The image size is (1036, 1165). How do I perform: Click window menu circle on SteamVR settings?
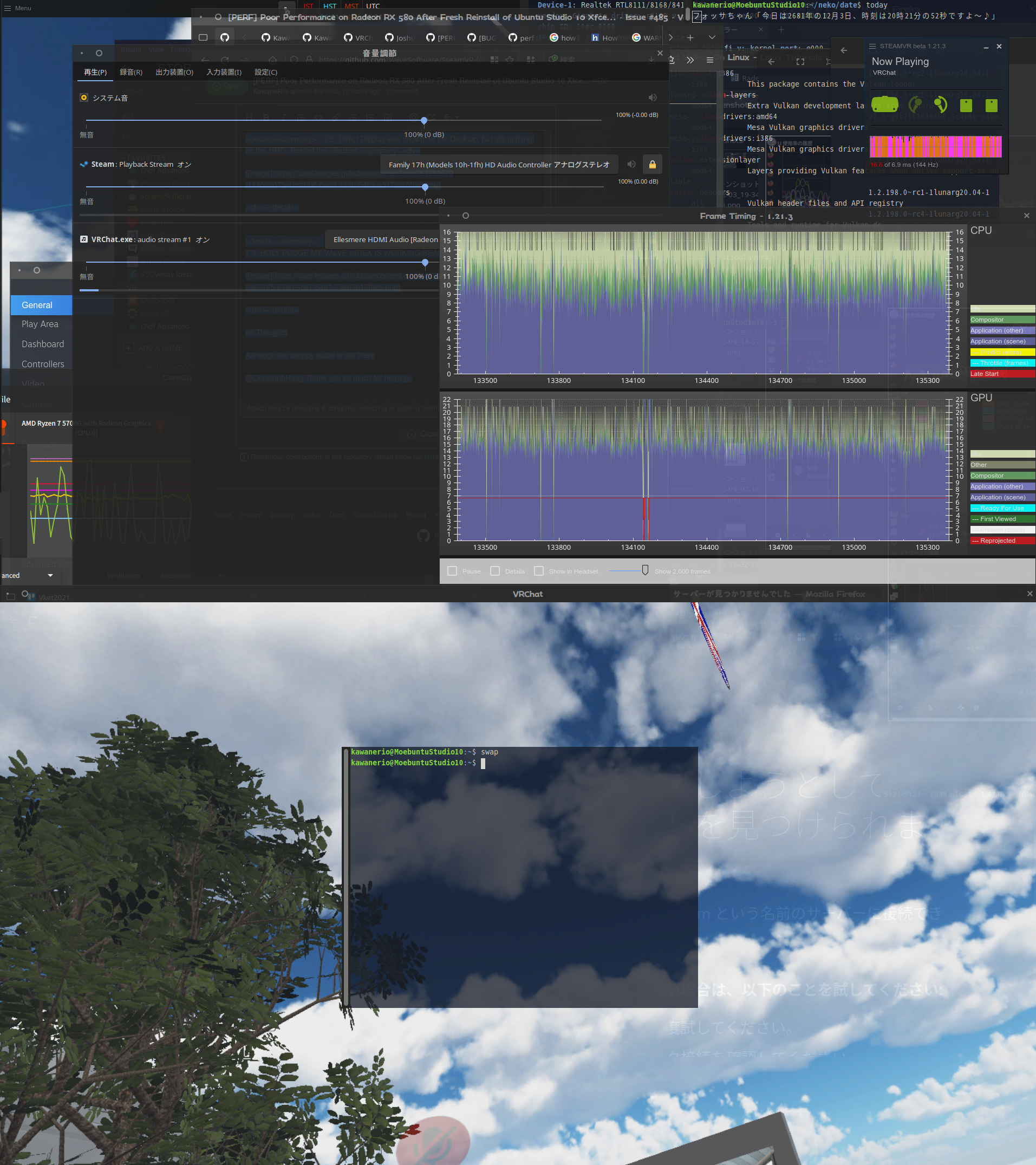click(x=36, y=270)
